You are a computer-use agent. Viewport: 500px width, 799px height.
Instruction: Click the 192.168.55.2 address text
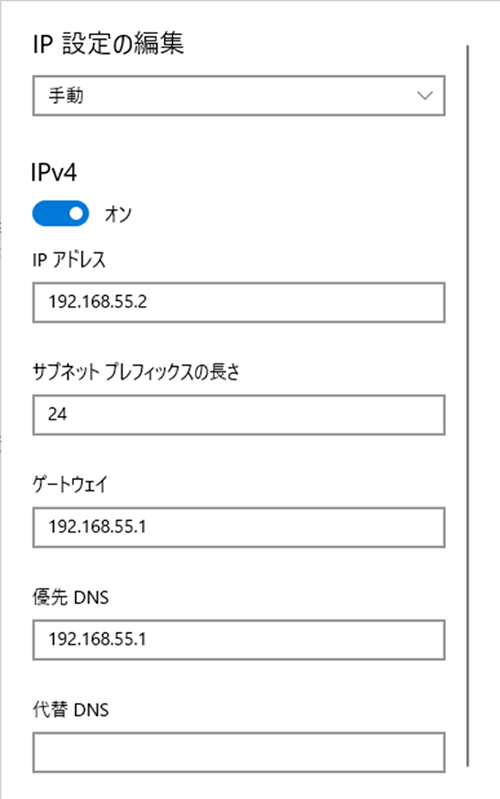98,302
